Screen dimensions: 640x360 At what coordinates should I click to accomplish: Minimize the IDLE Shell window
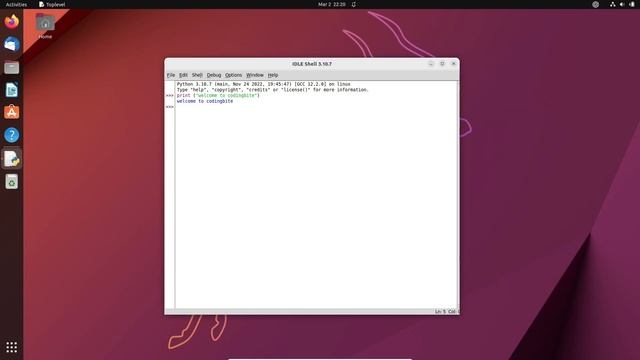(x=431, y=64)
